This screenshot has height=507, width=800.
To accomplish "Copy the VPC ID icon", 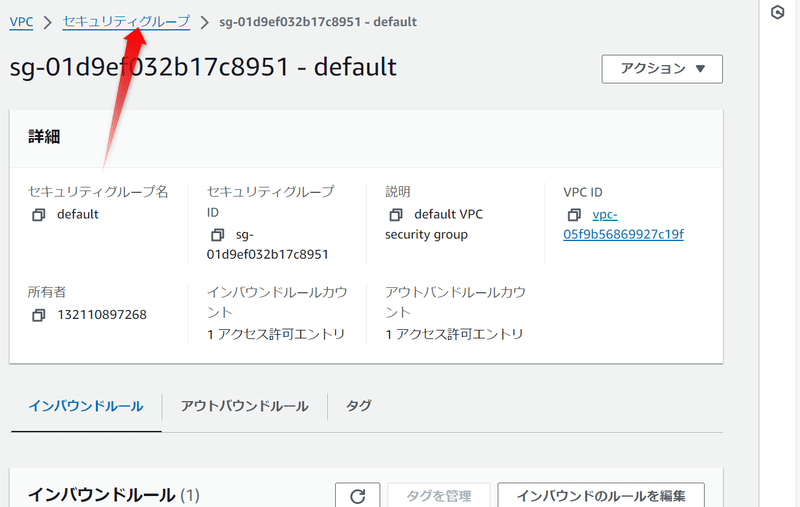I will (x=574, y=214).
